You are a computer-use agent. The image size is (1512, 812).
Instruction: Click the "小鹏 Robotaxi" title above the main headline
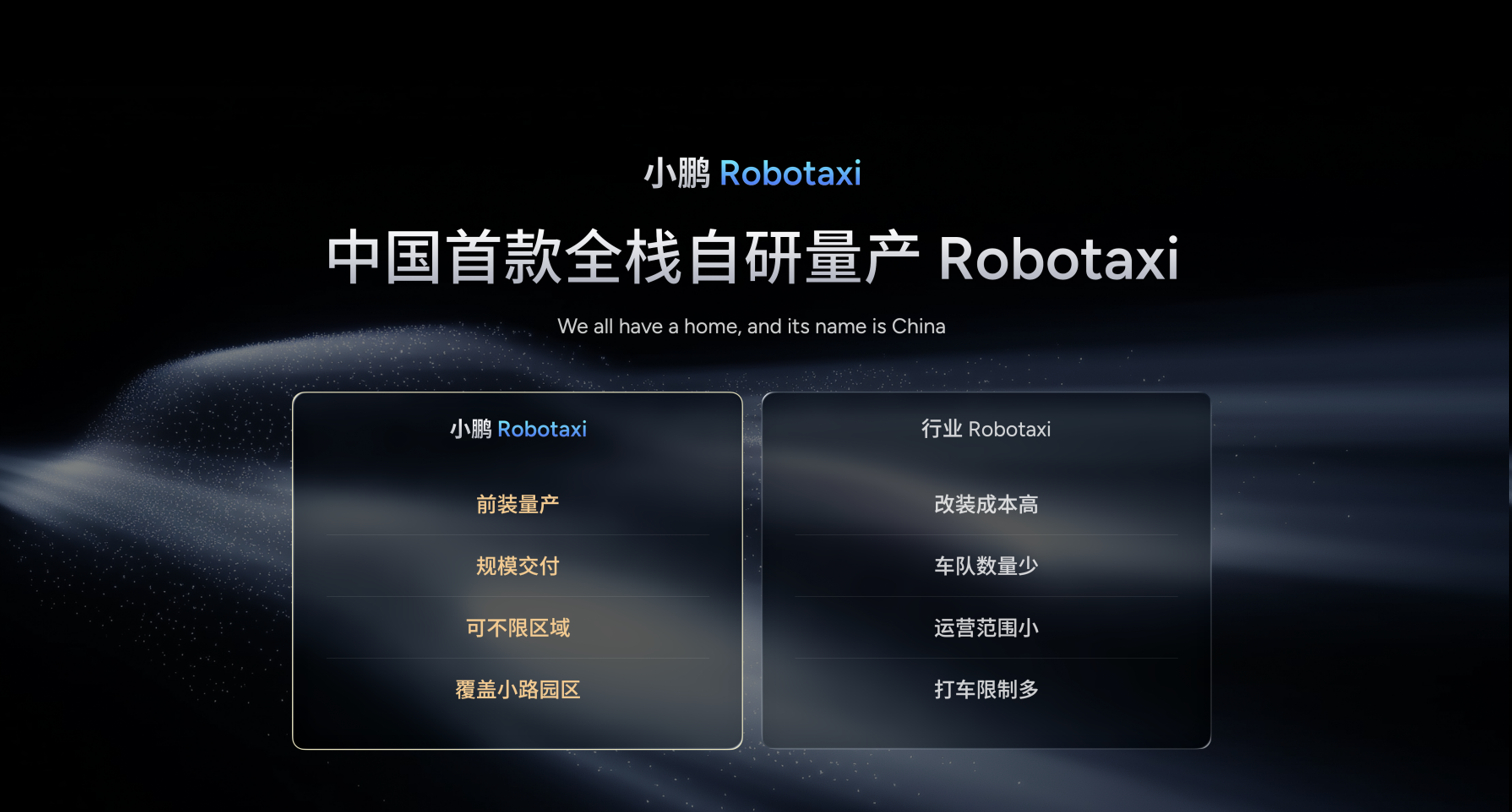coord(752,174)
